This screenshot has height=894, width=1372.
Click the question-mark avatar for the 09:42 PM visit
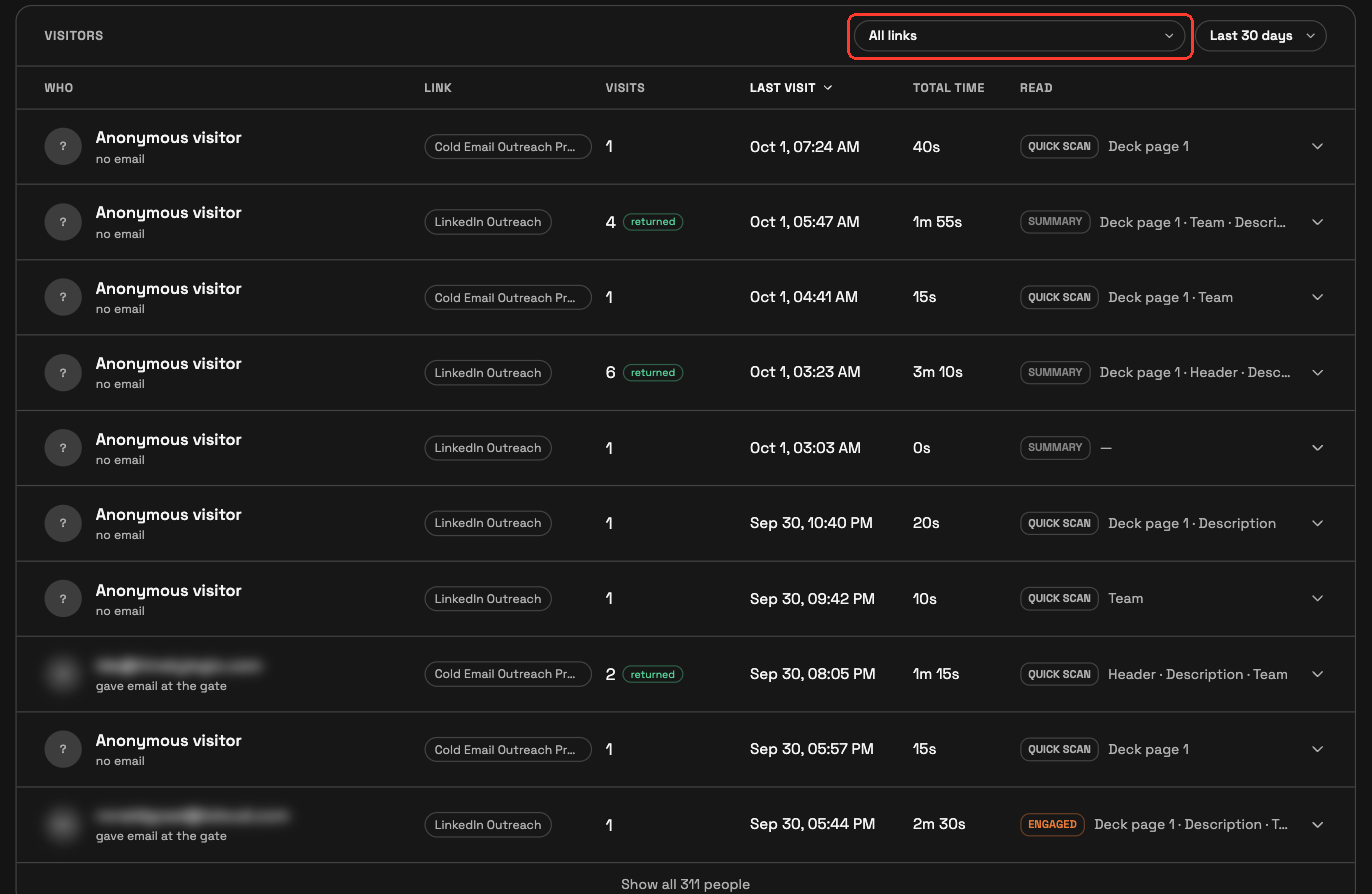63,598
